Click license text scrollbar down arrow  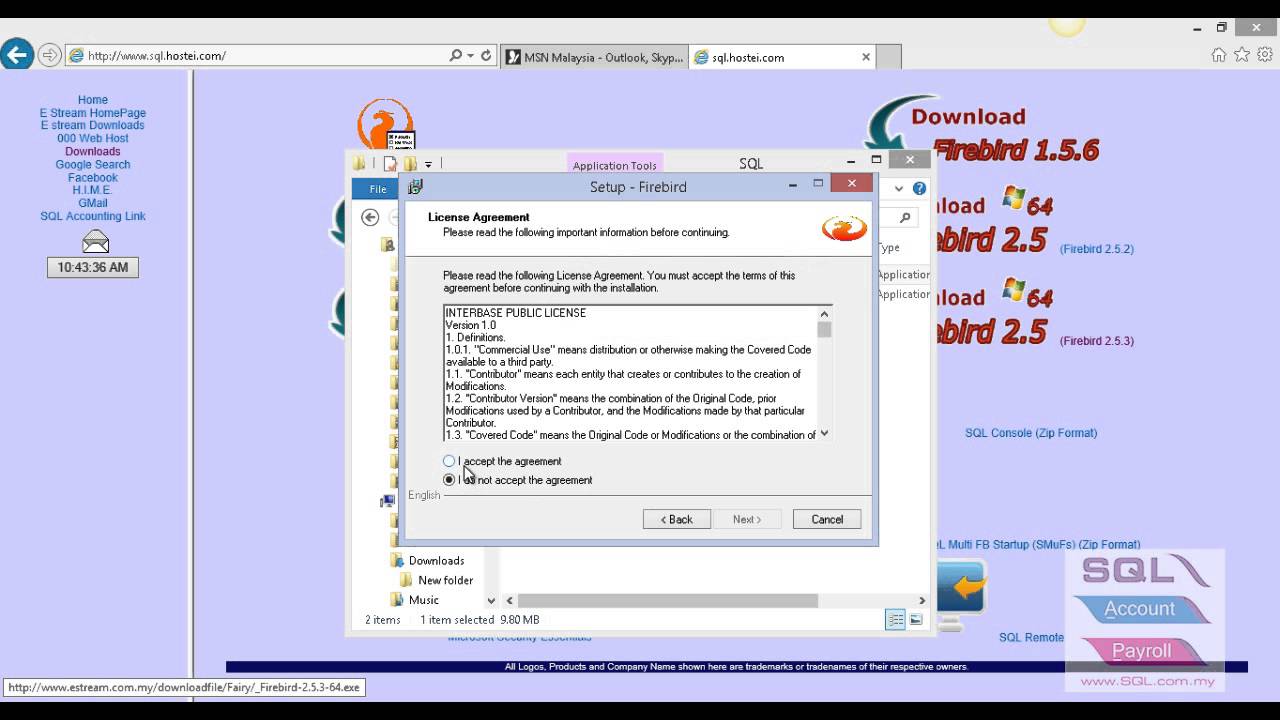(x=824, y=433)
